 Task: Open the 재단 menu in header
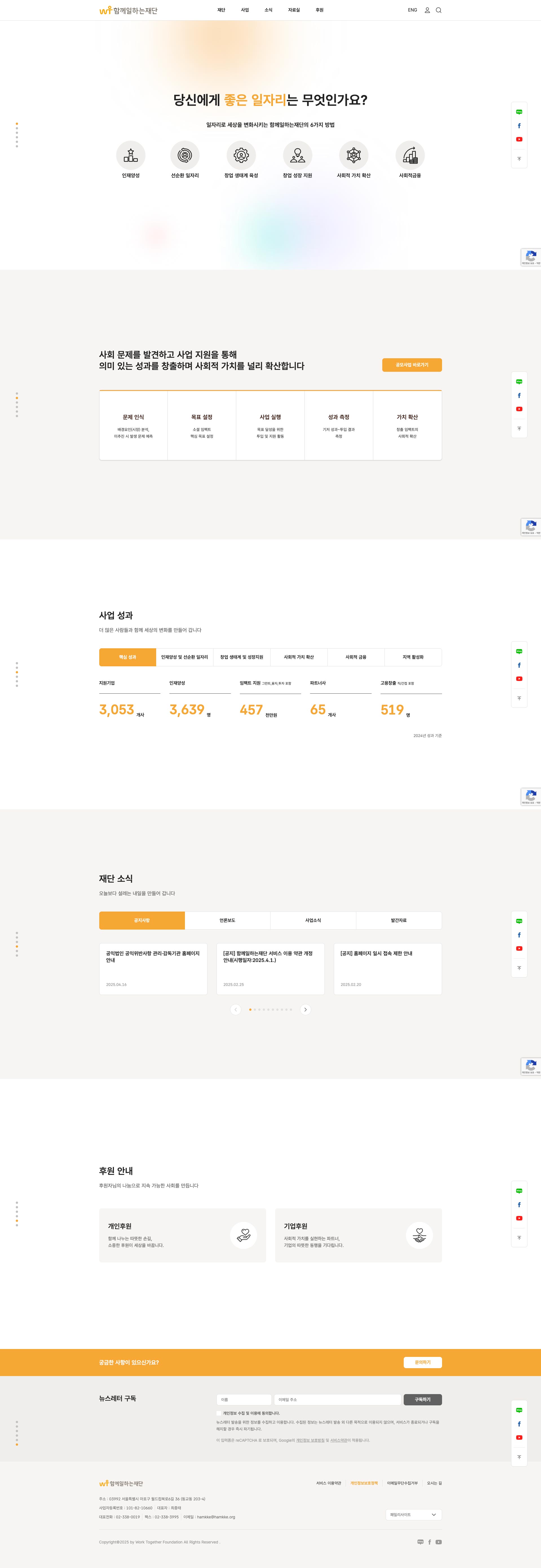pos(222,10)
